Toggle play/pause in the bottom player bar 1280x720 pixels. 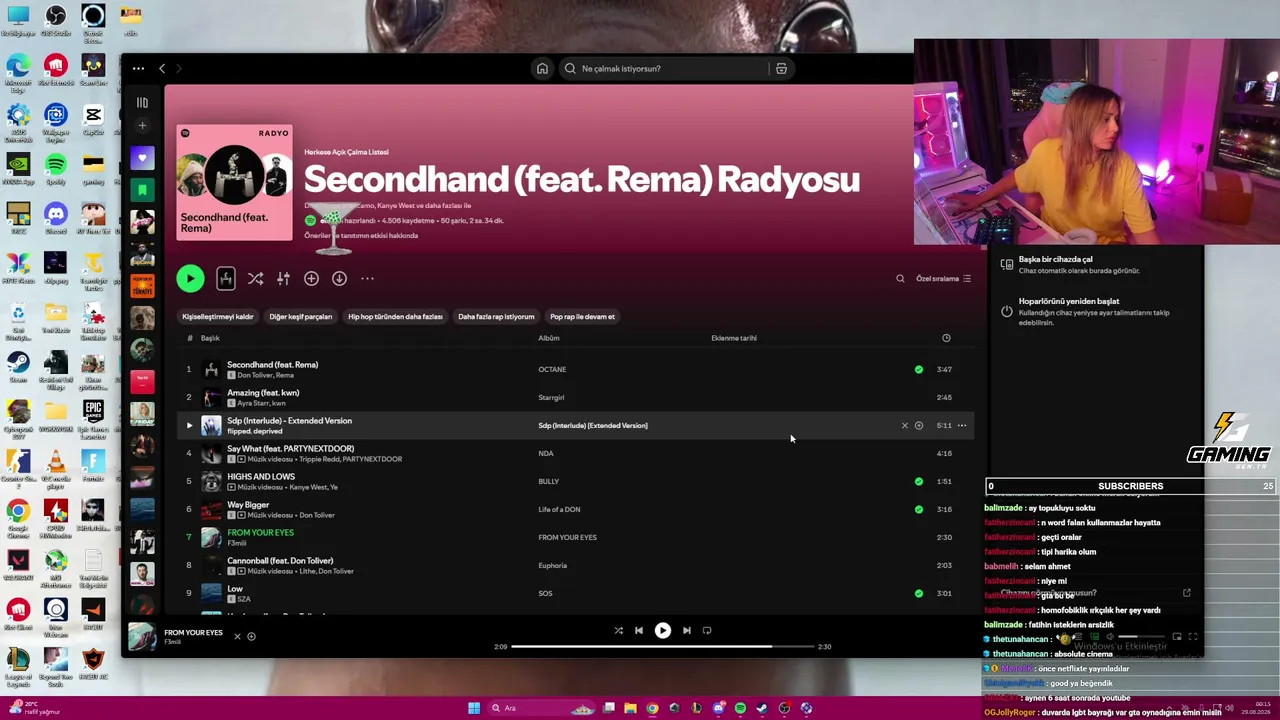pos(662,631)
